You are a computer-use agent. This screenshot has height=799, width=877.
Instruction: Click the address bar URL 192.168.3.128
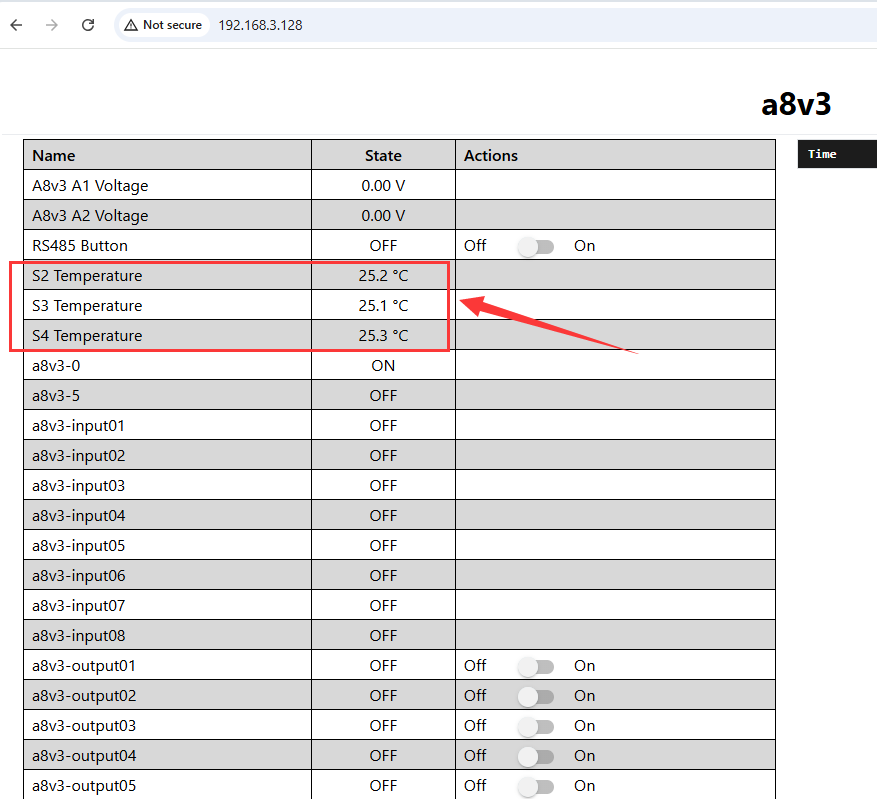260,25
